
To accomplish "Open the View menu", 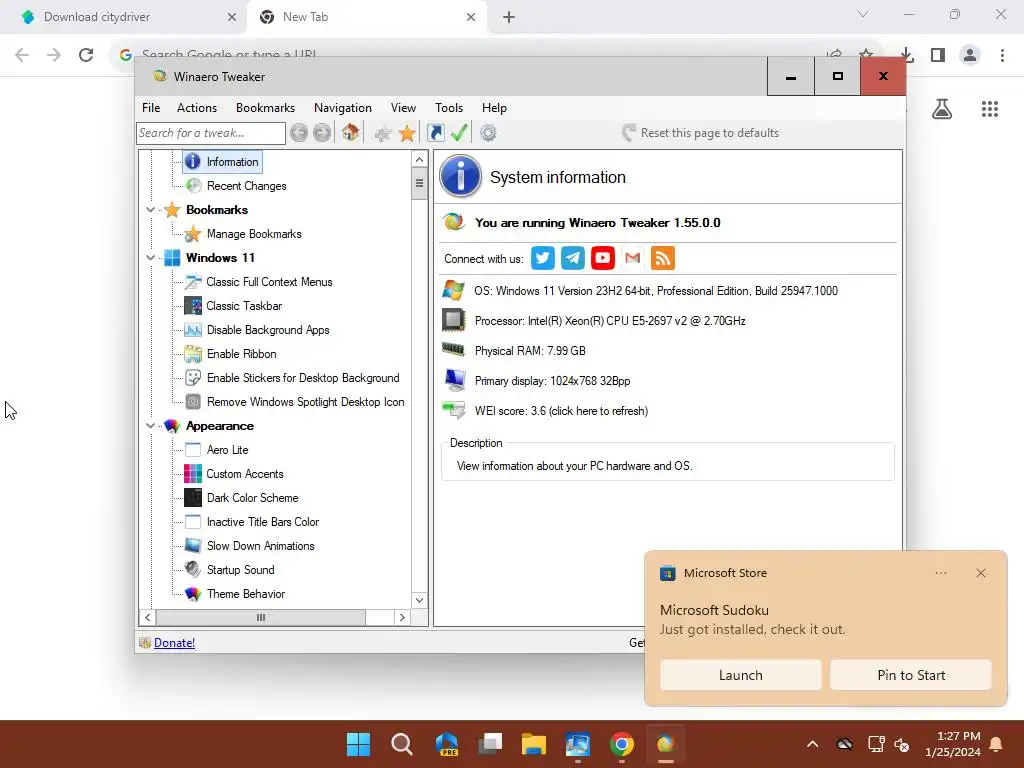I will click(x=403, y=108).
